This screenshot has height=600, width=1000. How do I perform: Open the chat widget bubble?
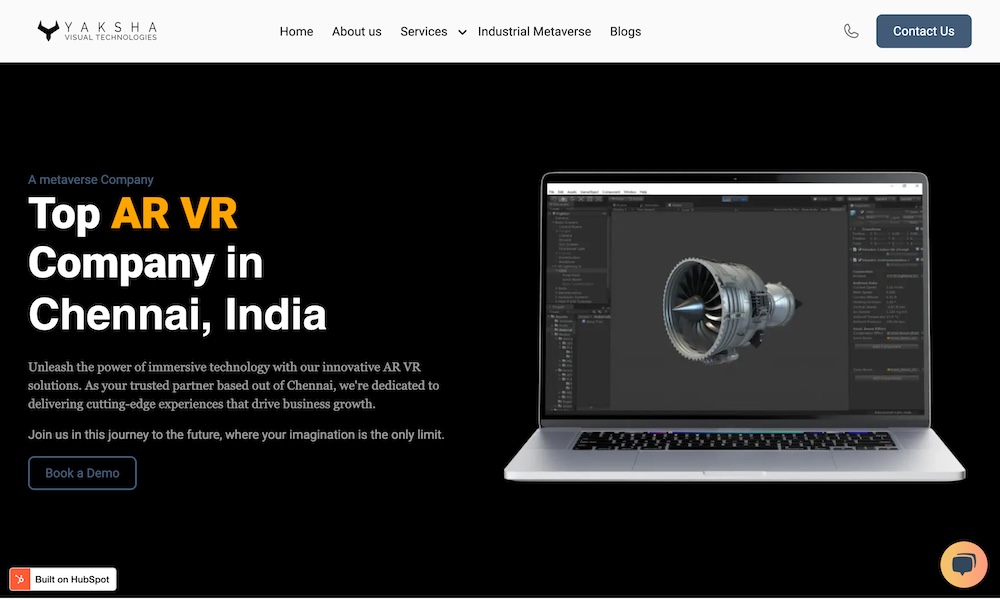[963, 565]
